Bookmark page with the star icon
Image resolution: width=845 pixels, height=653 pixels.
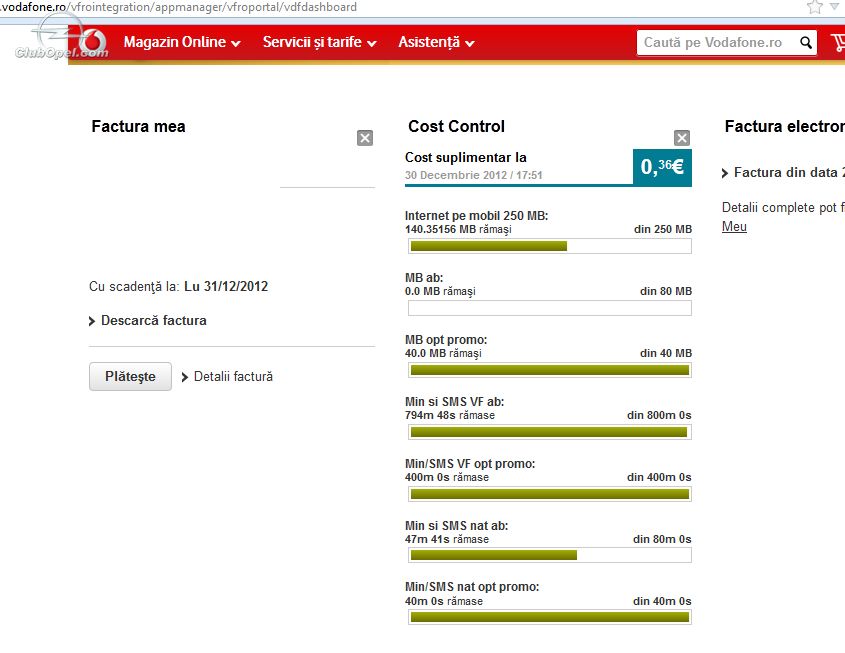[814, 7]
